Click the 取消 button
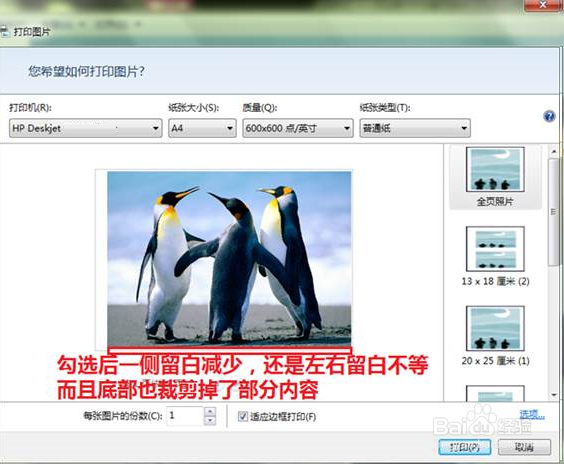 [524, 447]
